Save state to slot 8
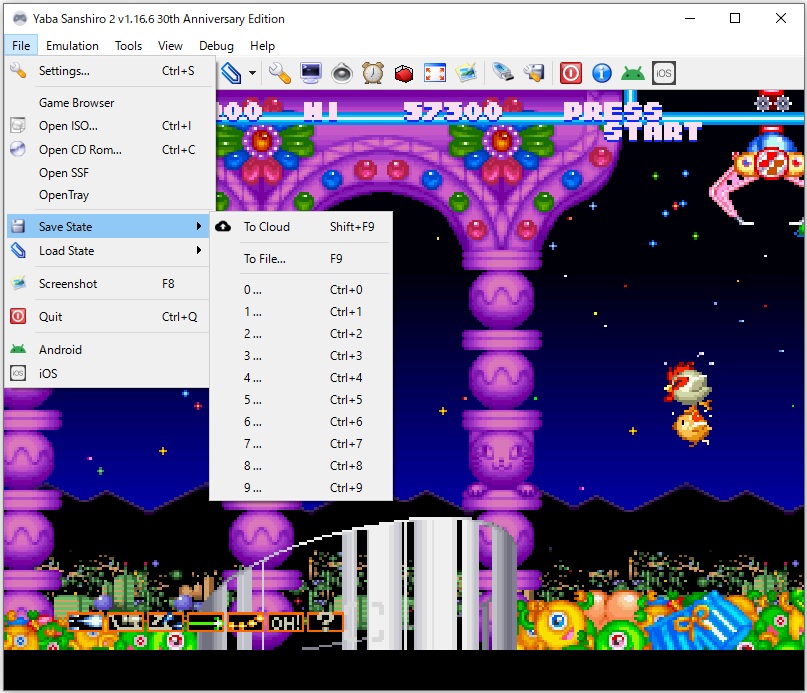The width and height of the screenshot is (807, 693). click(x=301, y=466)
